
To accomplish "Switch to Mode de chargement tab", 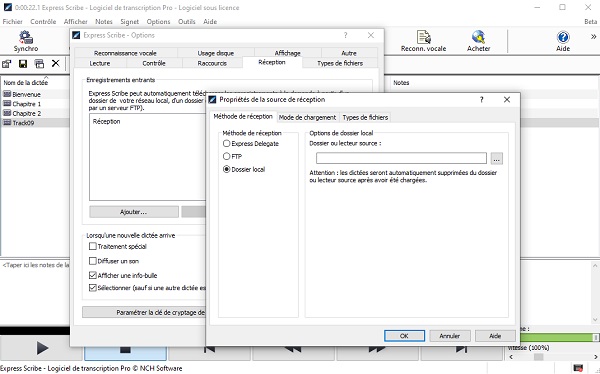I will click(307, 118).
